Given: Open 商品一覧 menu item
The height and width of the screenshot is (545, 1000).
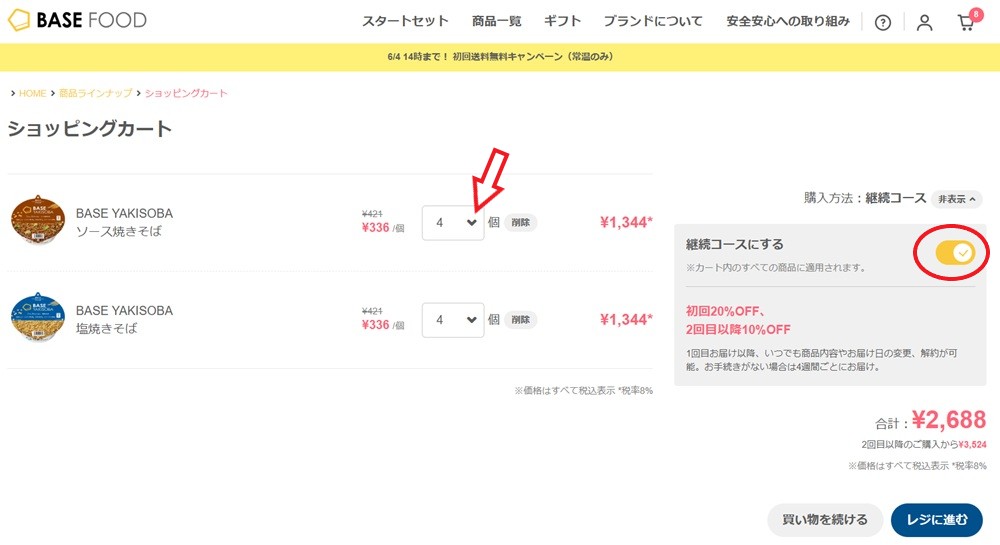Looking at the screenshot, I should coord(496,21).
